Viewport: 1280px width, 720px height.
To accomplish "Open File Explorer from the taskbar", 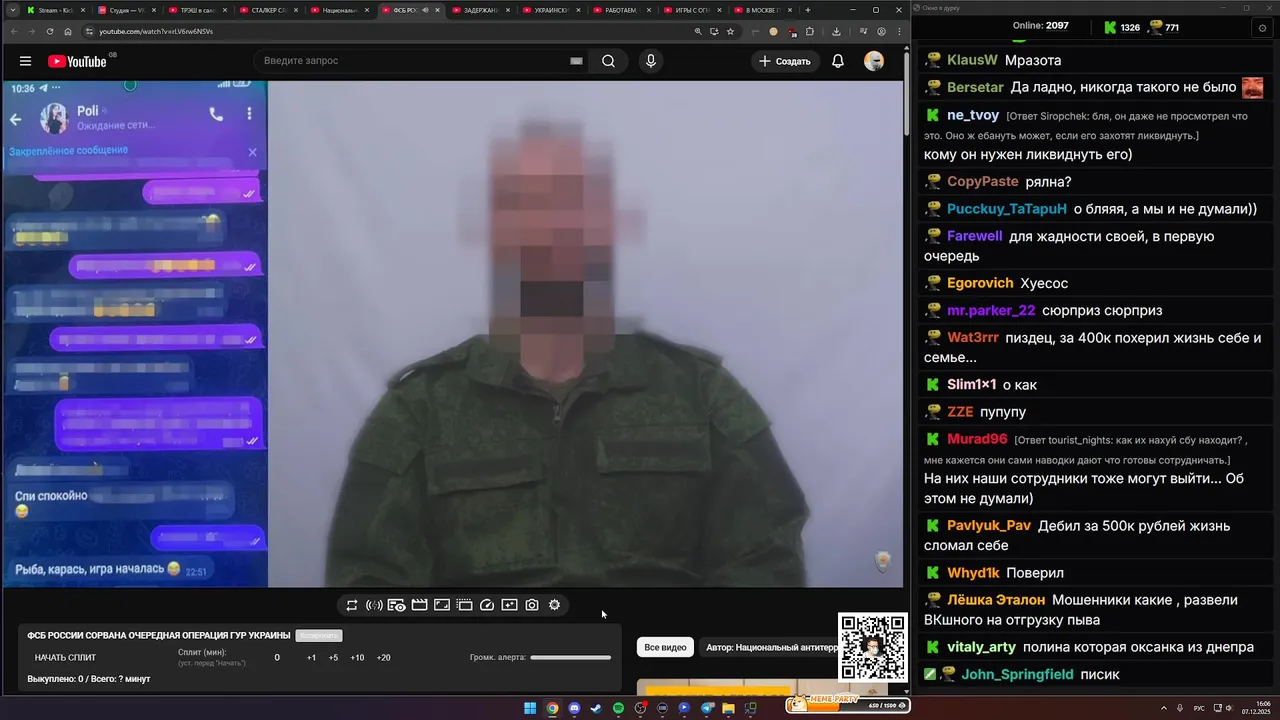I will (728, 708).
